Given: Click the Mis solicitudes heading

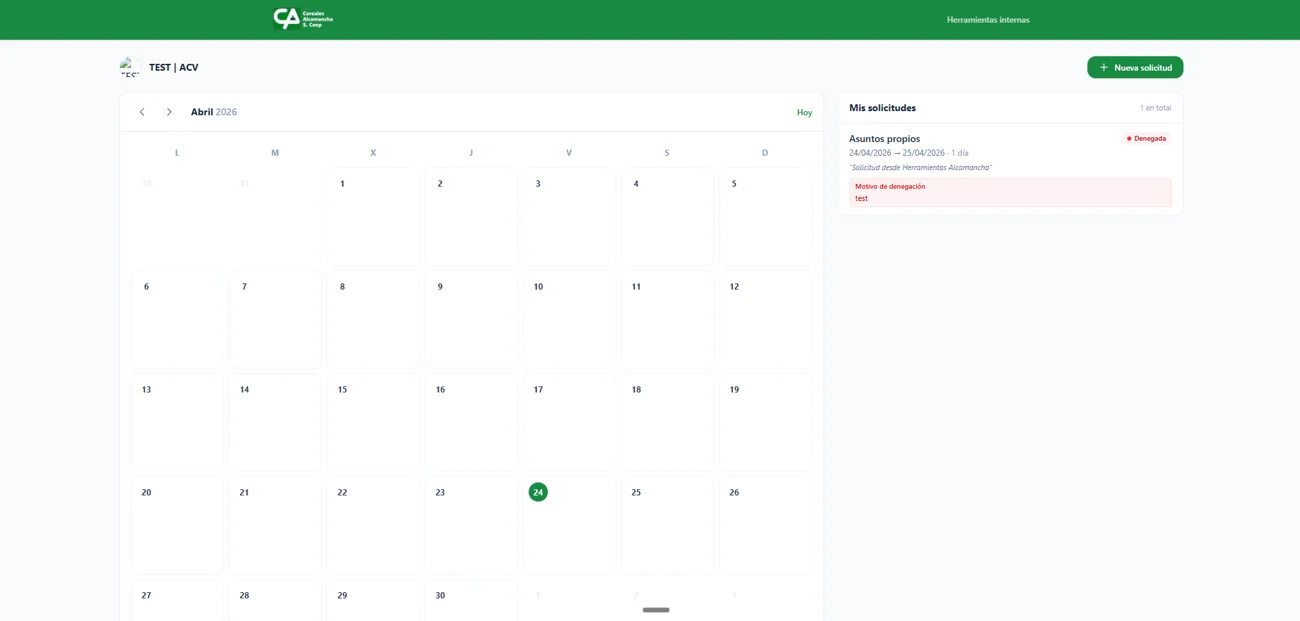Looking at the screenshot, I should [x=882, y=108].
